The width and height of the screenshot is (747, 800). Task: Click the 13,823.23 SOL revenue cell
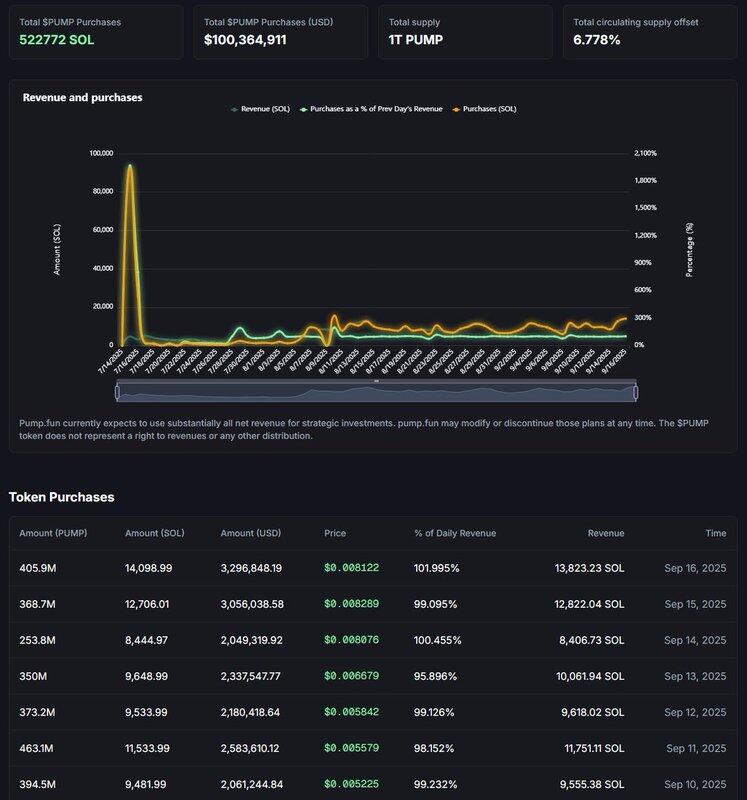point(589,568)
